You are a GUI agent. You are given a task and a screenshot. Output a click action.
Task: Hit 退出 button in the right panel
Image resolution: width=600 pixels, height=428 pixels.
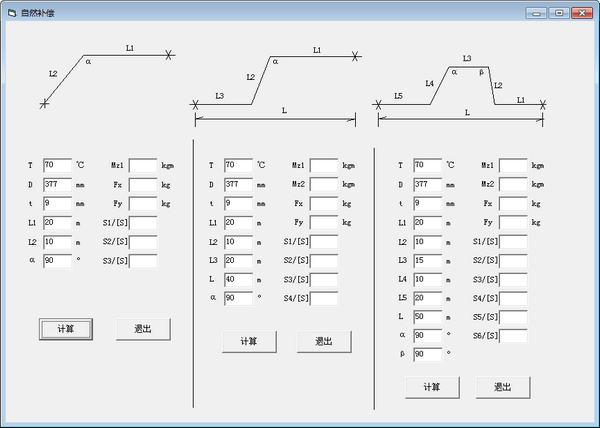502,387
